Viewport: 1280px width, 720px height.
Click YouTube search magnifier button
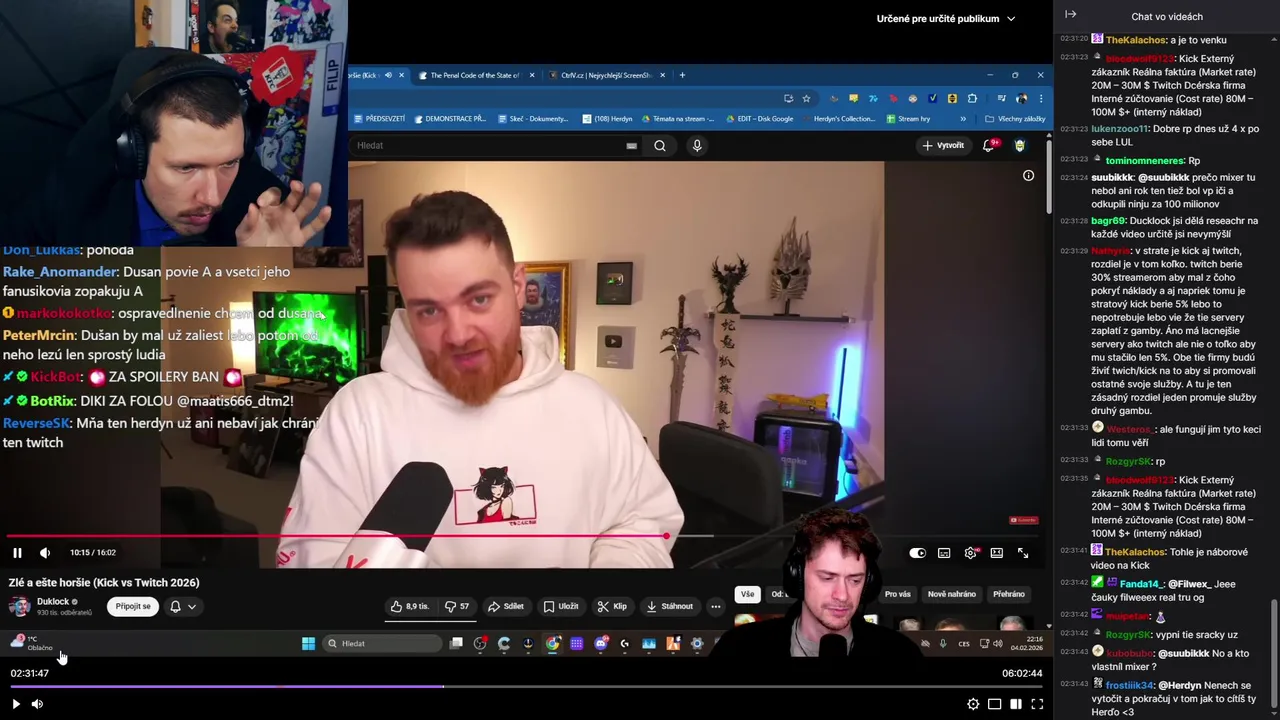click(660, 145)
